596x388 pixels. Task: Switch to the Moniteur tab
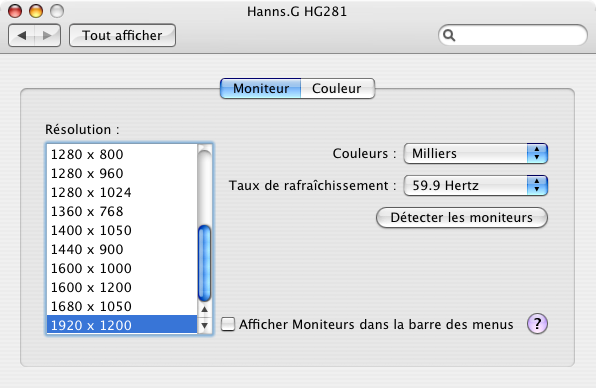(x=261, y=89)
